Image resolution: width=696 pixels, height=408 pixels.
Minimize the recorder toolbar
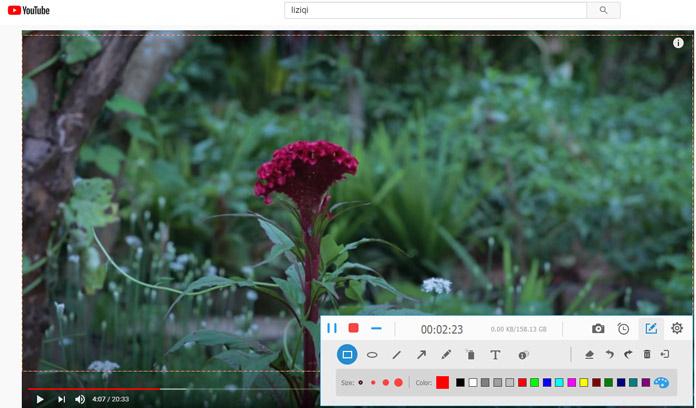(376, 328)
